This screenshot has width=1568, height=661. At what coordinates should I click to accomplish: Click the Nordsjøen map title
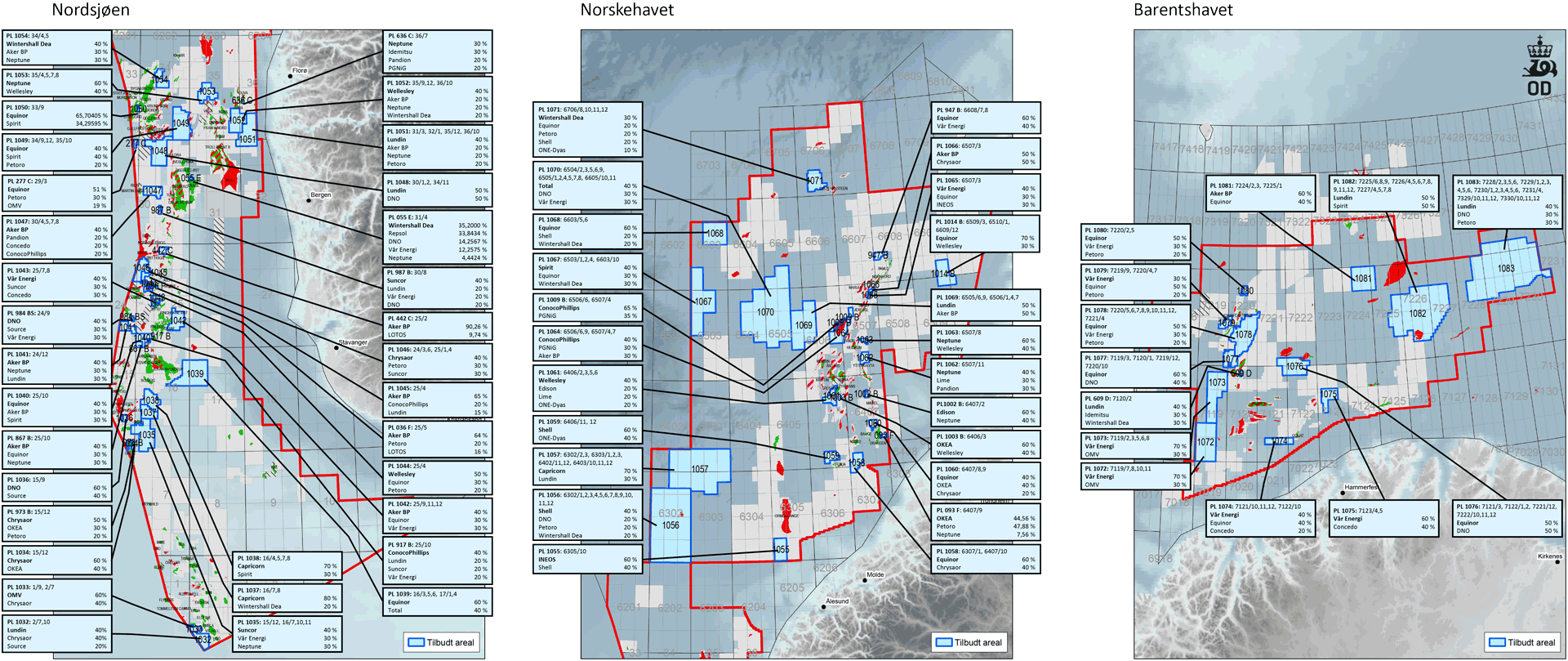coord(91,10)
